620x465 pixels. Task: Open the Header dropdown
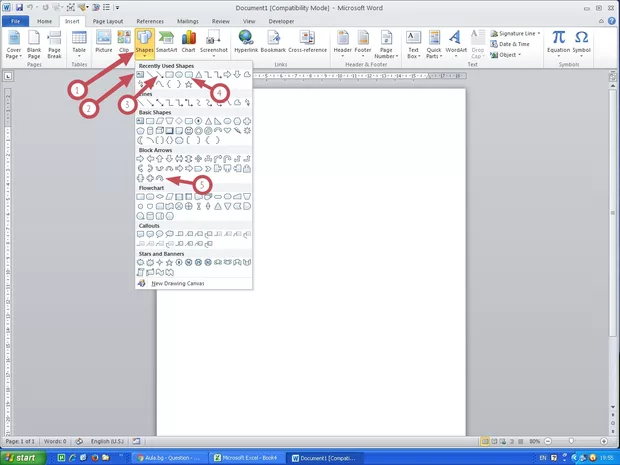[x=342, y=44]
